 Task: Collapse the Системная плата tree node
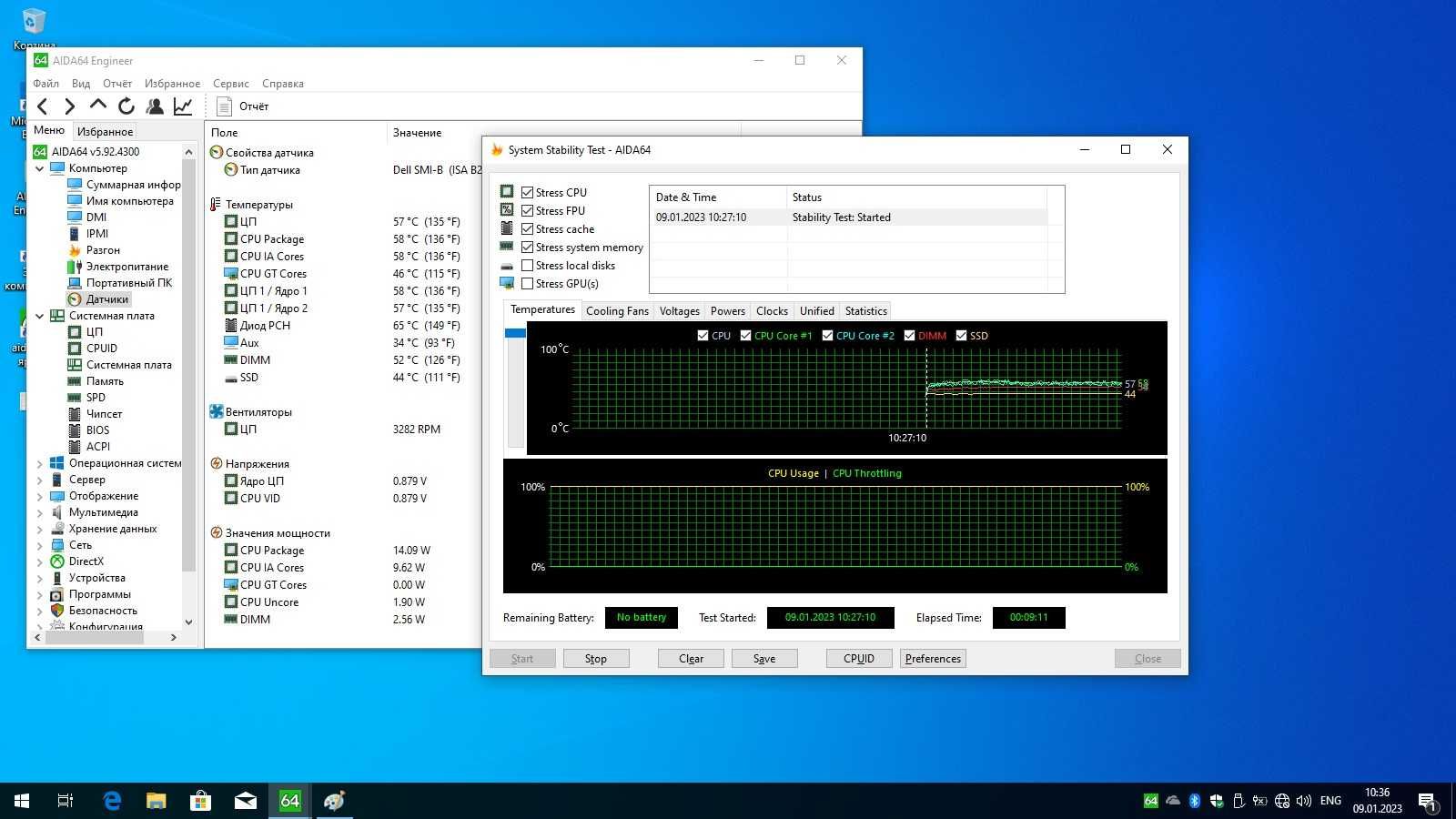point(39,316)
